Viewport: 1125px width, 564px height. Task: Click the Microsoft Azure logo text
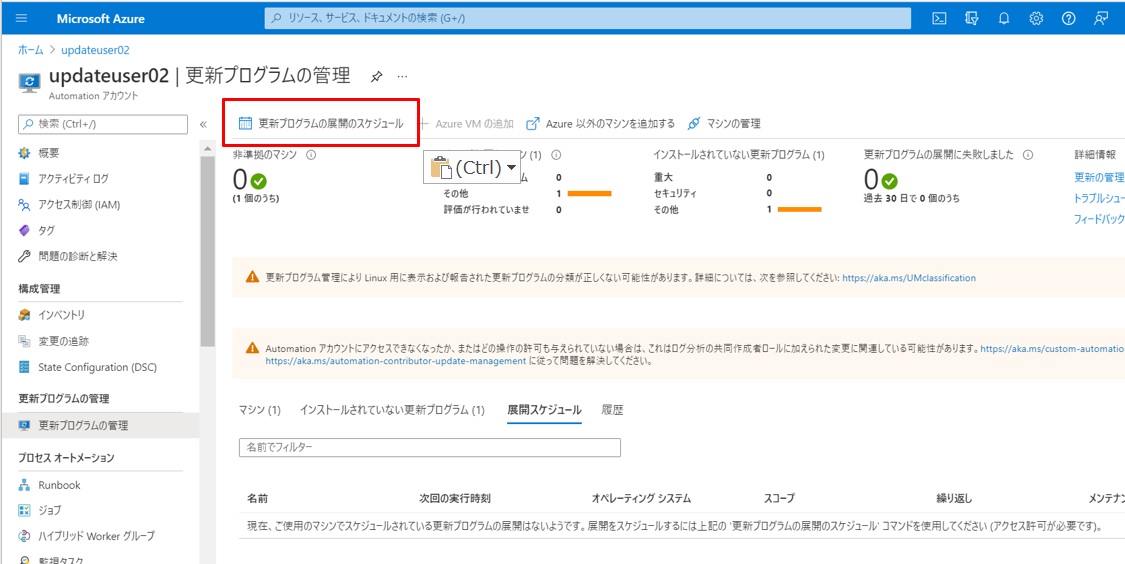coord(100,19)
